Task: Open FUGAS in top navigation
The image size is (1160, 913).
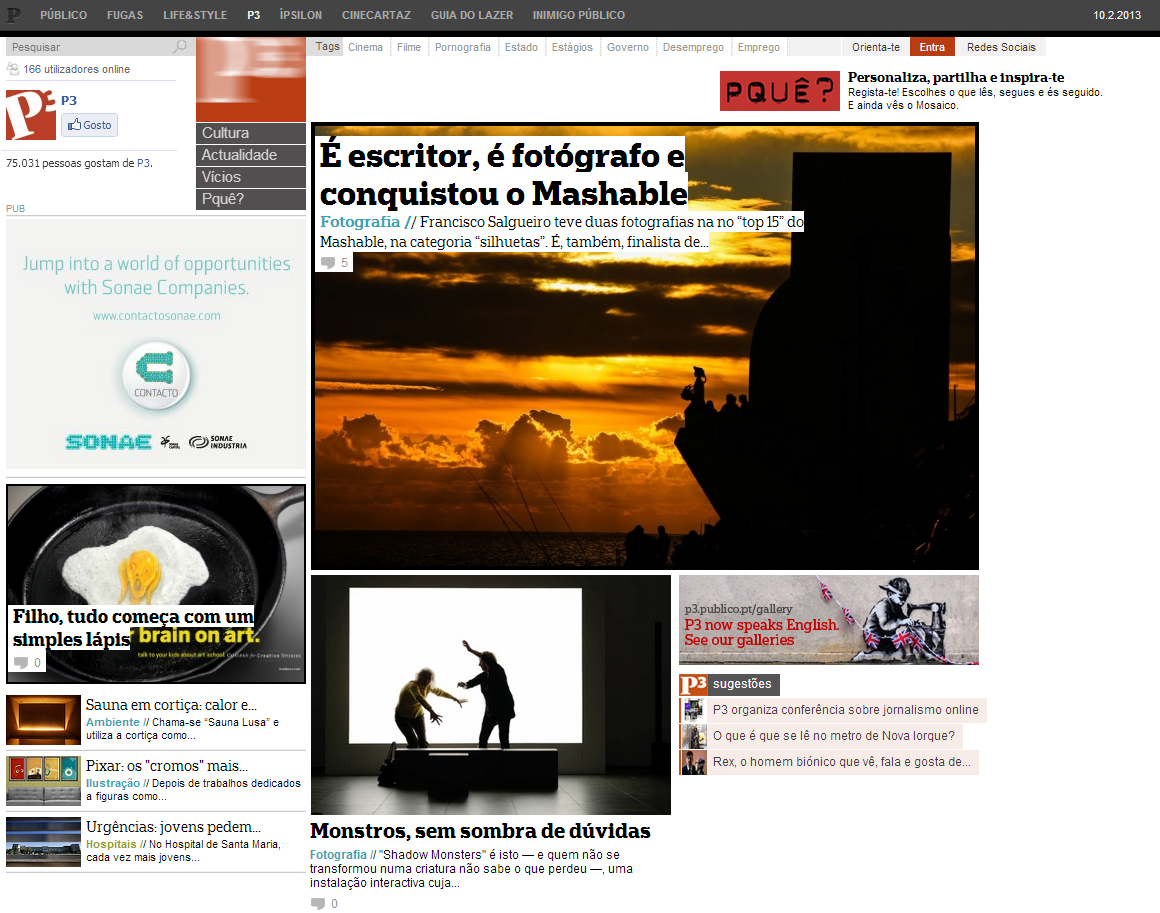Action: pyautogui.click(x=125, y=15)
